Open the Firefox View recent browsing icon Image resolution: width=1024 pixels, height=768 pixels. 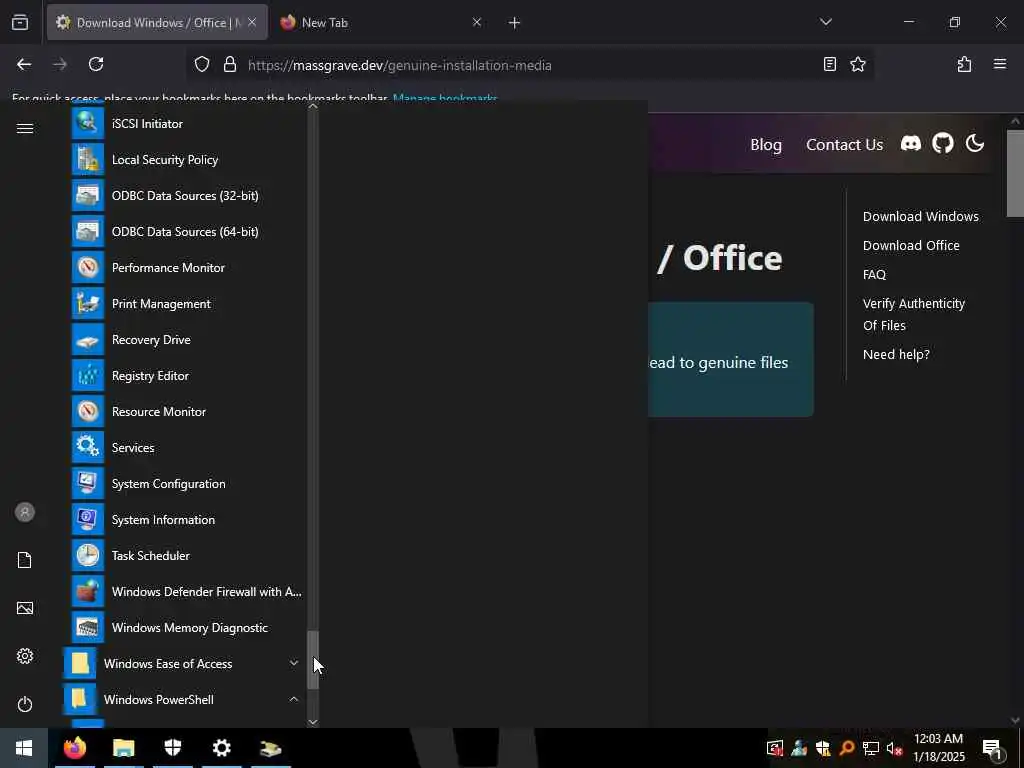(x=20, y=22)
